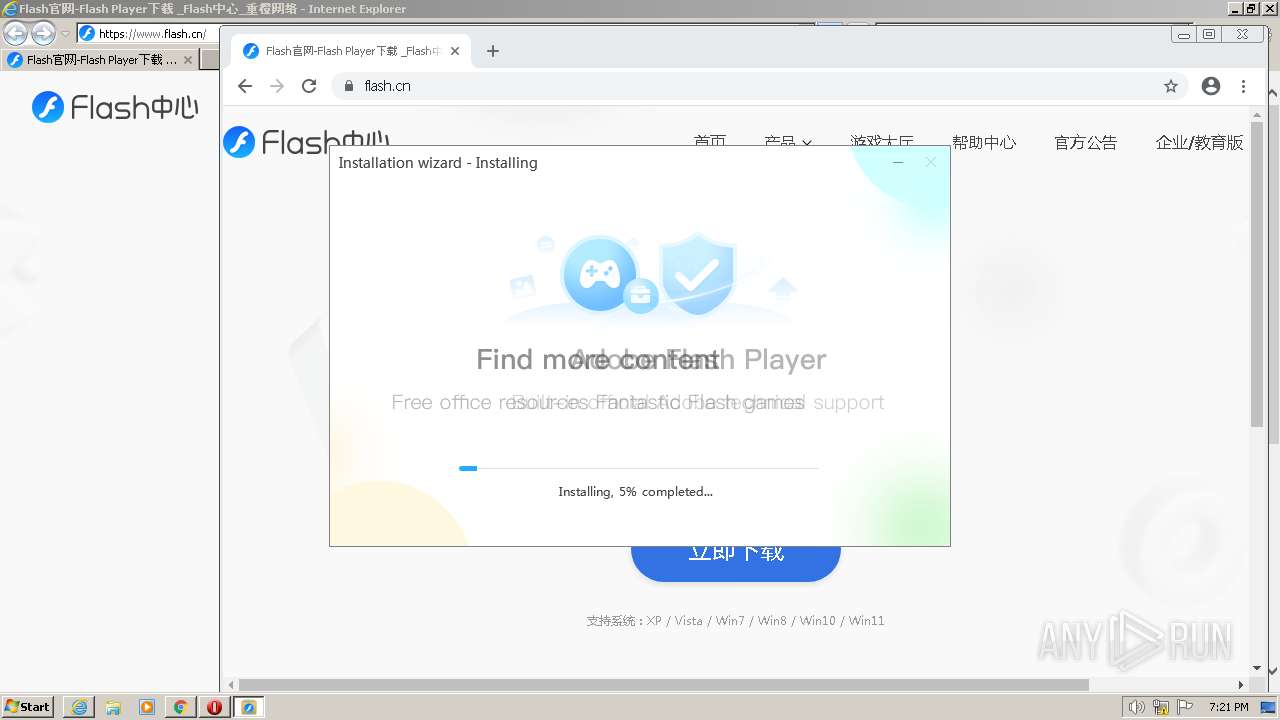
Task: Reload the flash.cn page in Chrome
Action: point(309,86)
